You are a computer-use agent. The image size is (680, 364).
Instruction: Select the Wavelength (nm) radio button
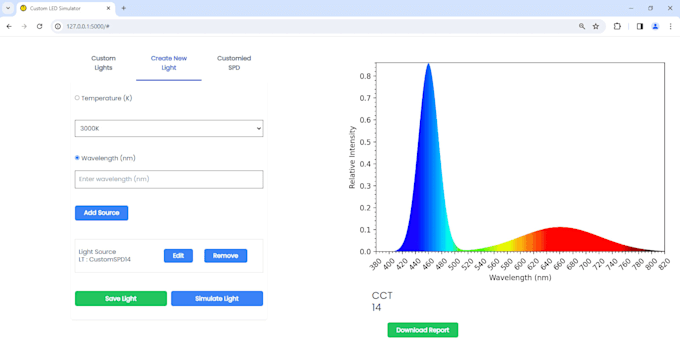tap(77, 158)
